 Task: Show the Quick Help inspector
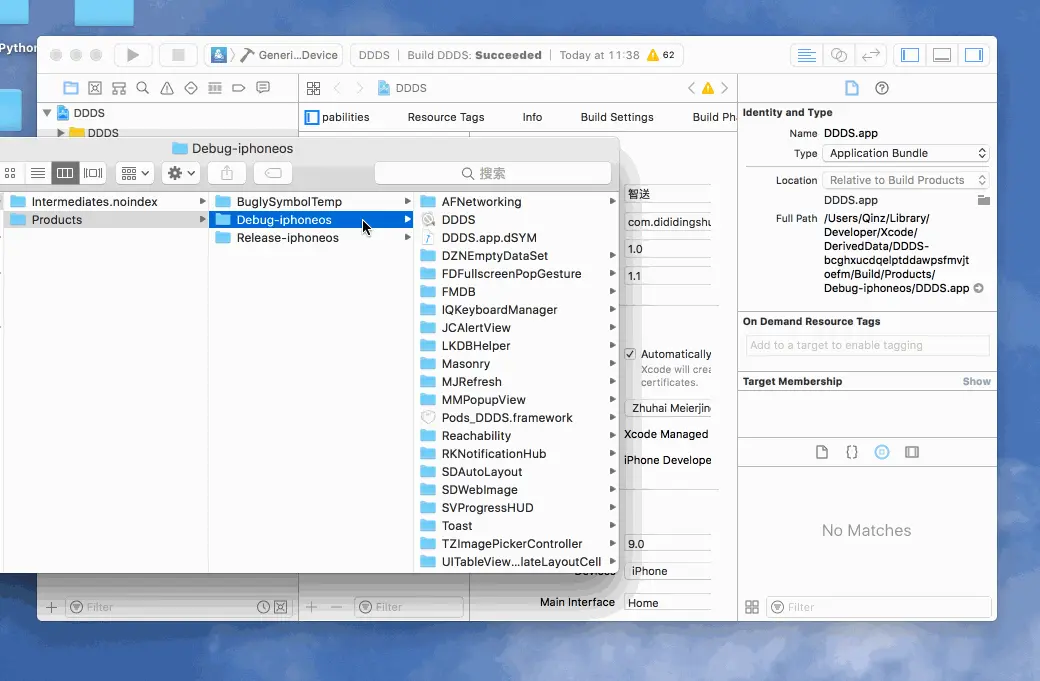click(x=881, y=88)
